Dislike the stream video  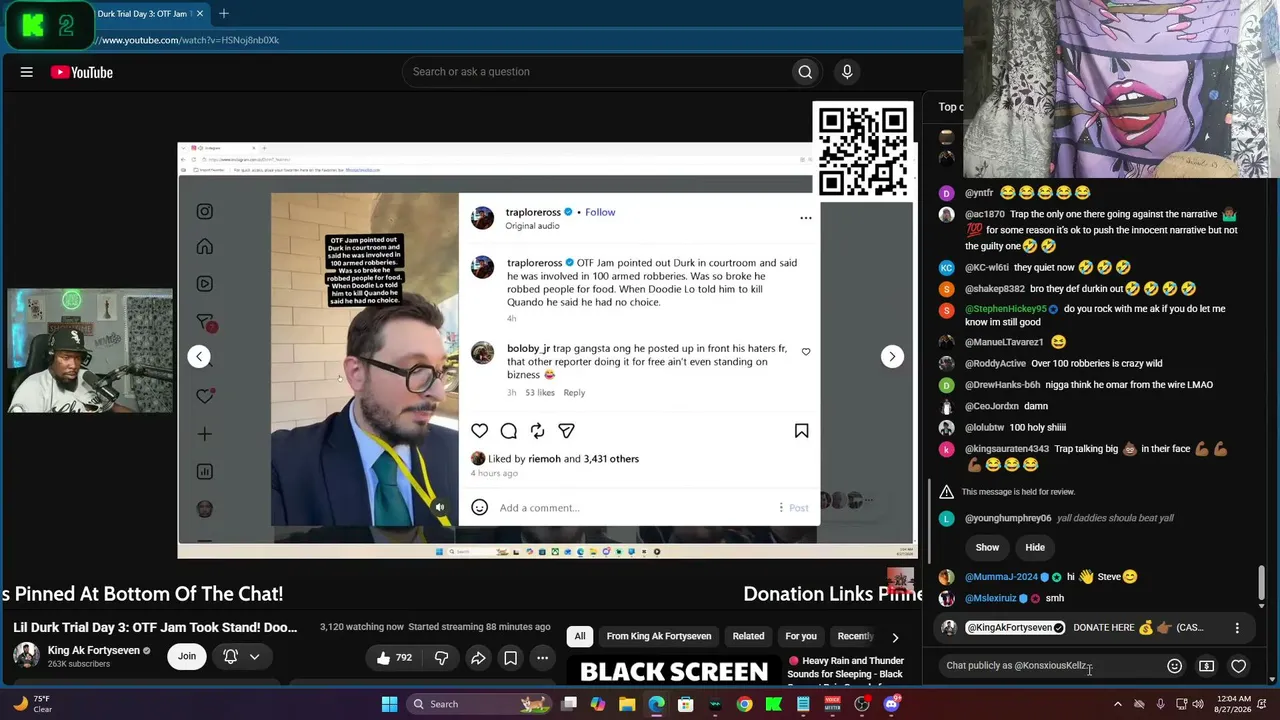pos(441,657)
